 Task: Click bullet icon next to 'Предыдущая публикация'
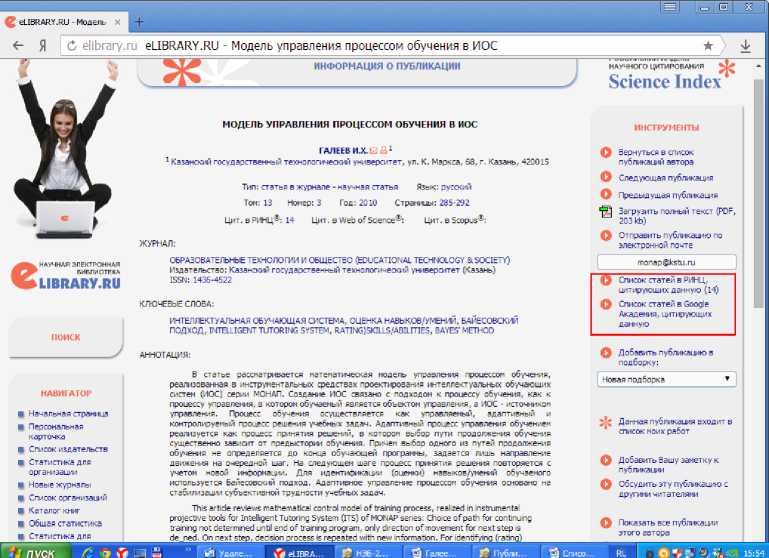point(606,194)
